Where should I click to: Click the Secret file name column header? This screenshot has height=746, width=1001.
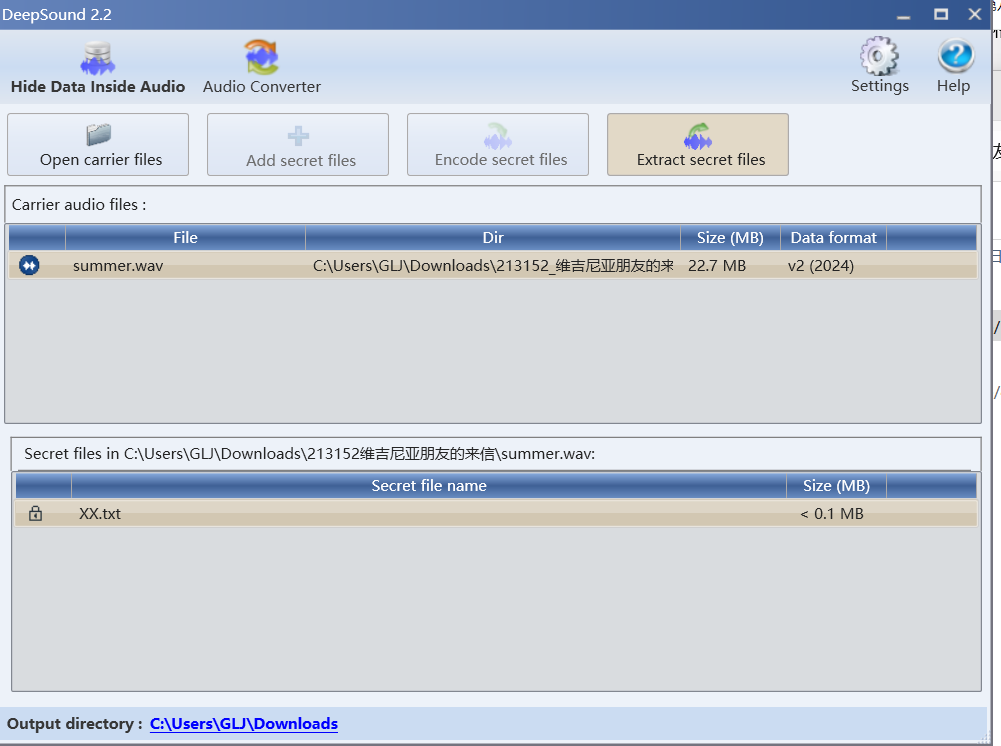[x=429, y=486]
